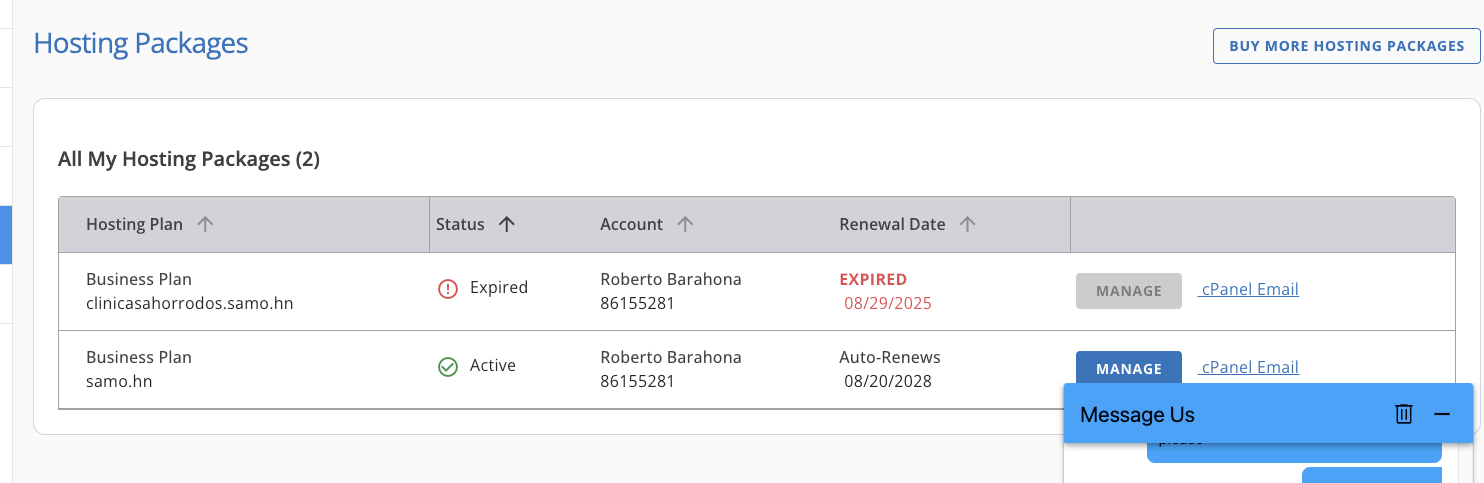This screenshot has height=483, width=1484.
Task: Click the Message Us chat header title
Action: click(x=1137, y=415)
